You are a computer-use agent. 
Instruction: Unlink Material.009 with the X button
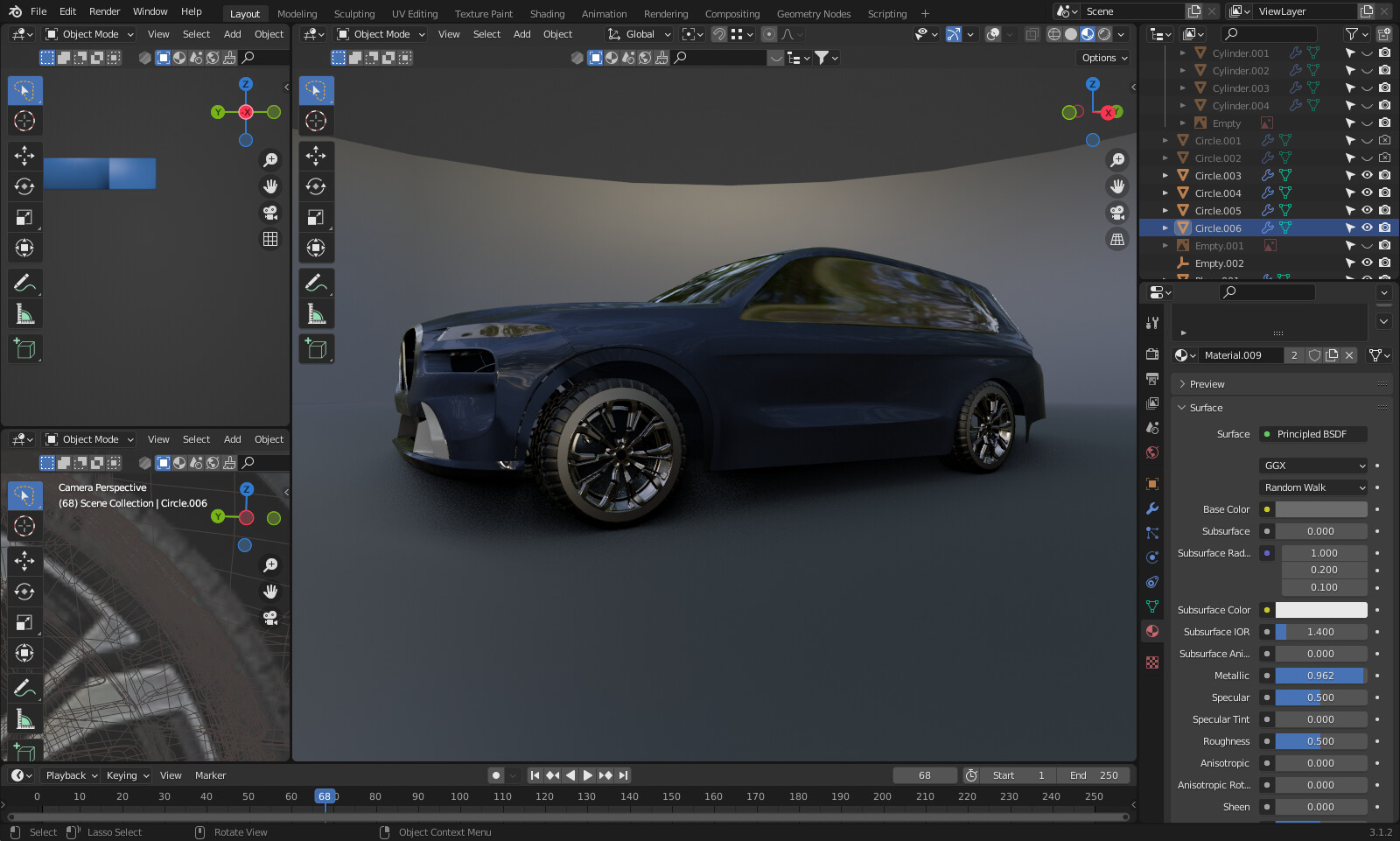point(1349,355)
